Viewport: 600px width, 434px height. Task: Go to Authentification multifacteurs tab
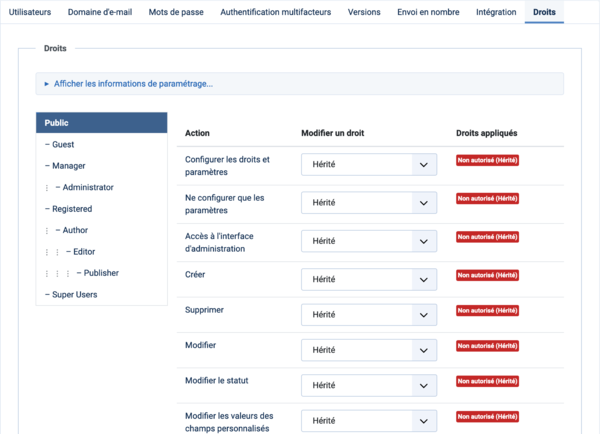point(276,12)
